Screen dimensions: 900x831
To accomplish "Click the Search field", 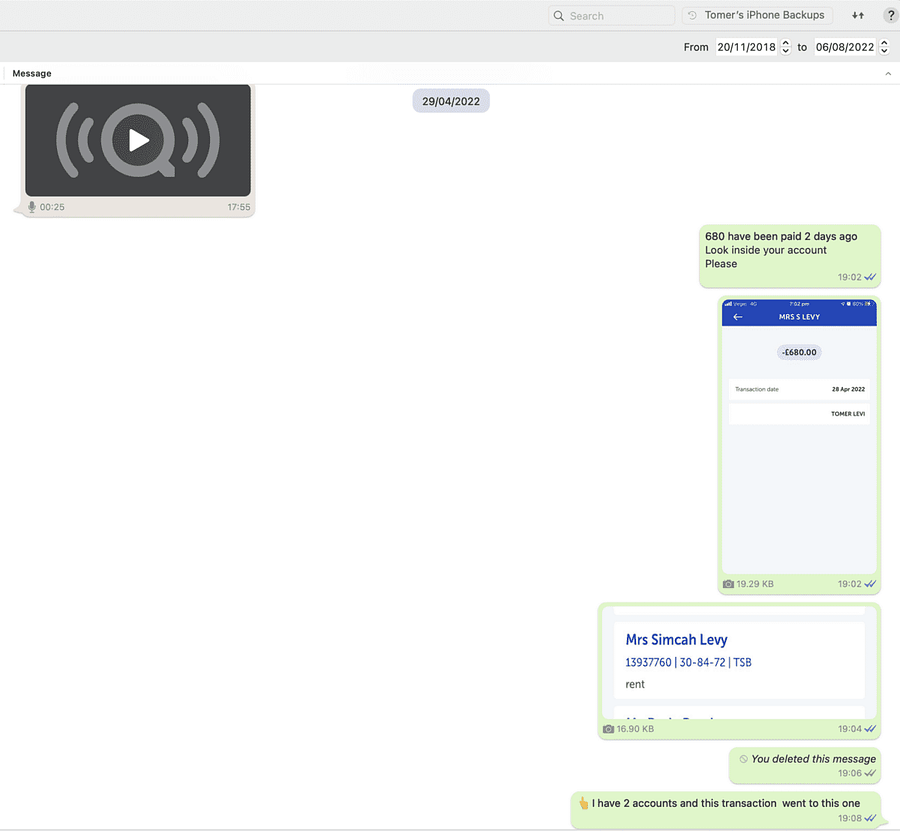I will click(611, 15).
